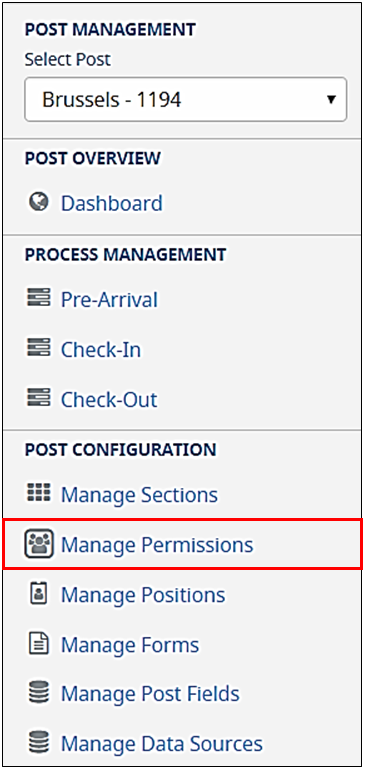
Task: Select the Check-Out text link
Action: [x=109, y=399]
